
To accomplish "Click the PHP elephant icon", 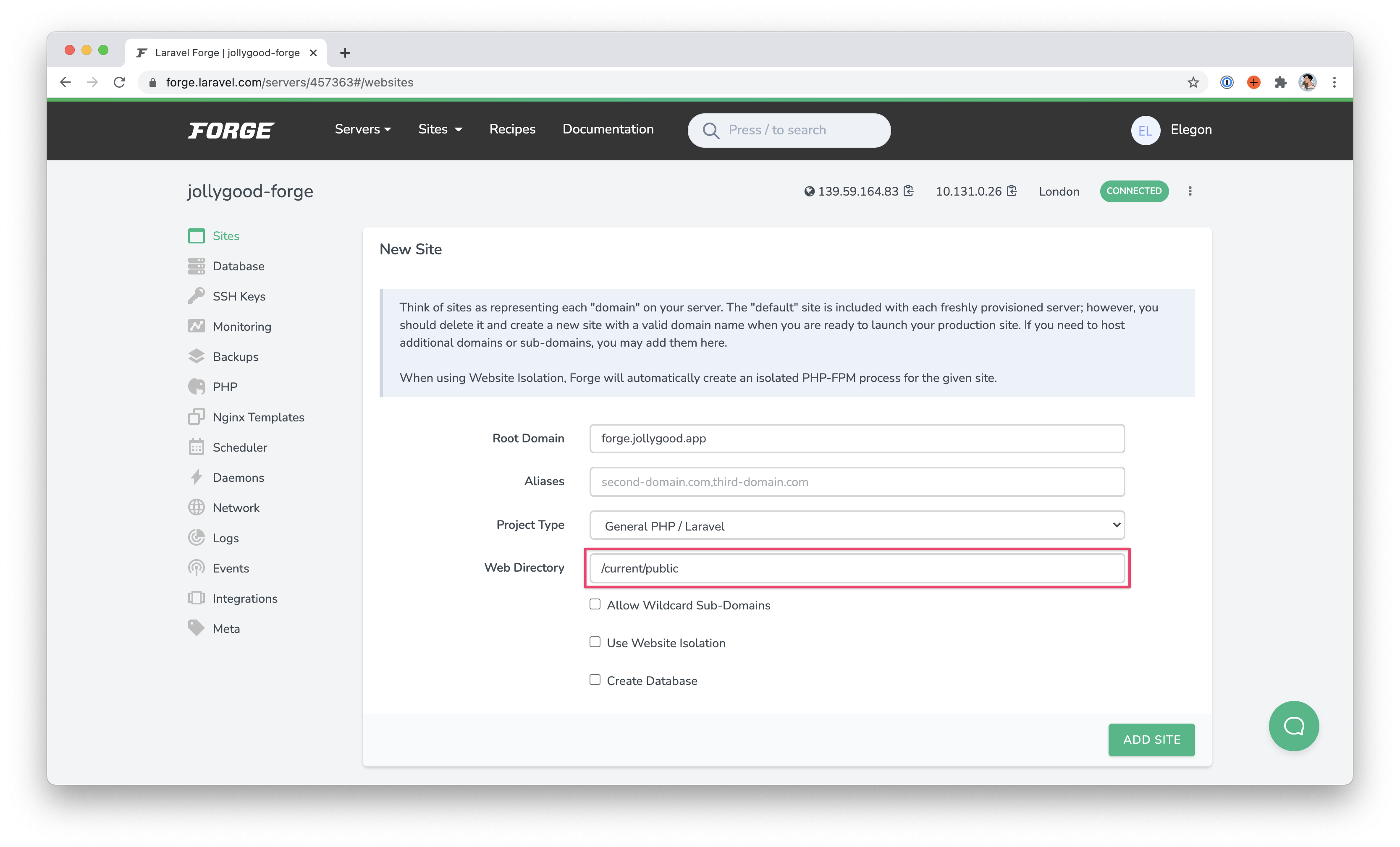I will point(196,386).
